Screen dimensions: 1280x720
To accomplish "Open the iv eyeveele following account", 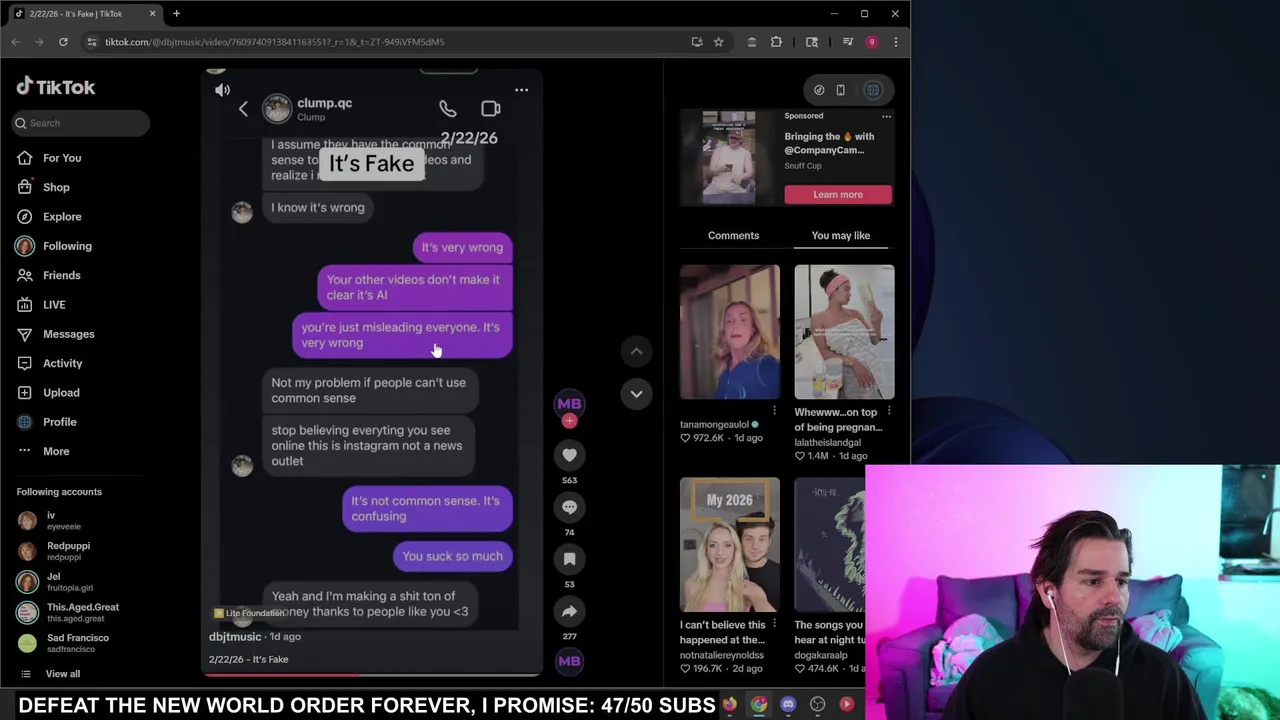I will pyautogui.click(x=50, y=520).
